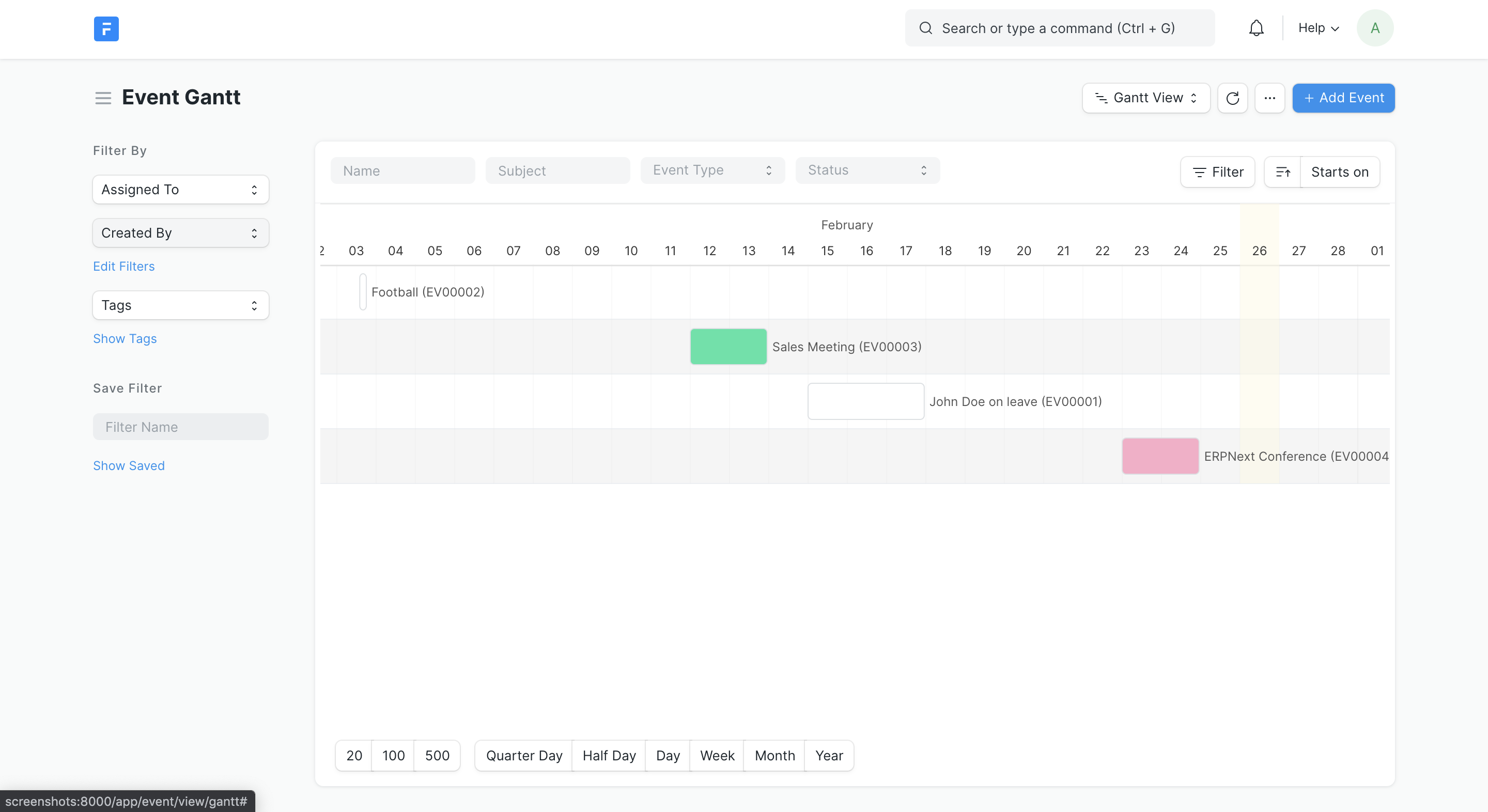Switch to the Month timescale
The image size is (1488, 812).
point(774,755)
